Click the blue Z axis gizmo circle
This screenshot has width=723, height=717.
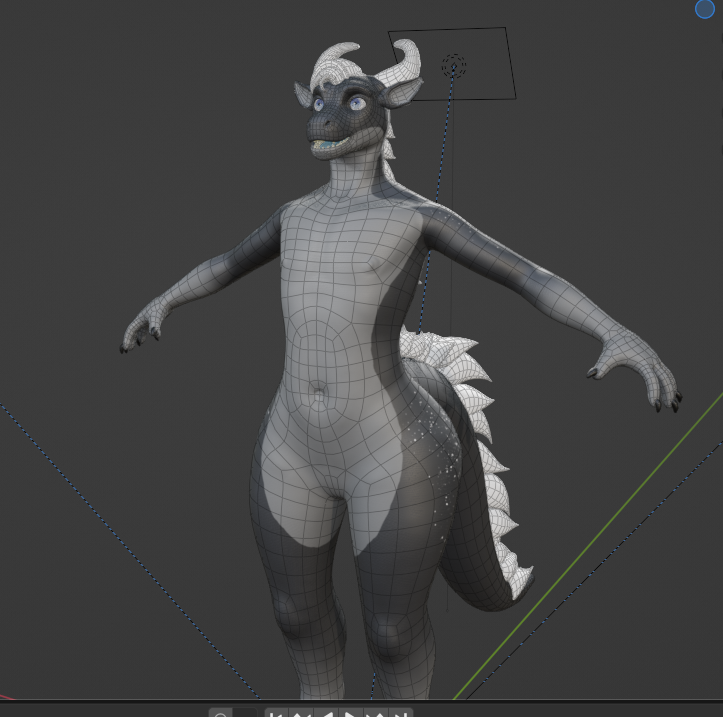[x=705, y=9]
